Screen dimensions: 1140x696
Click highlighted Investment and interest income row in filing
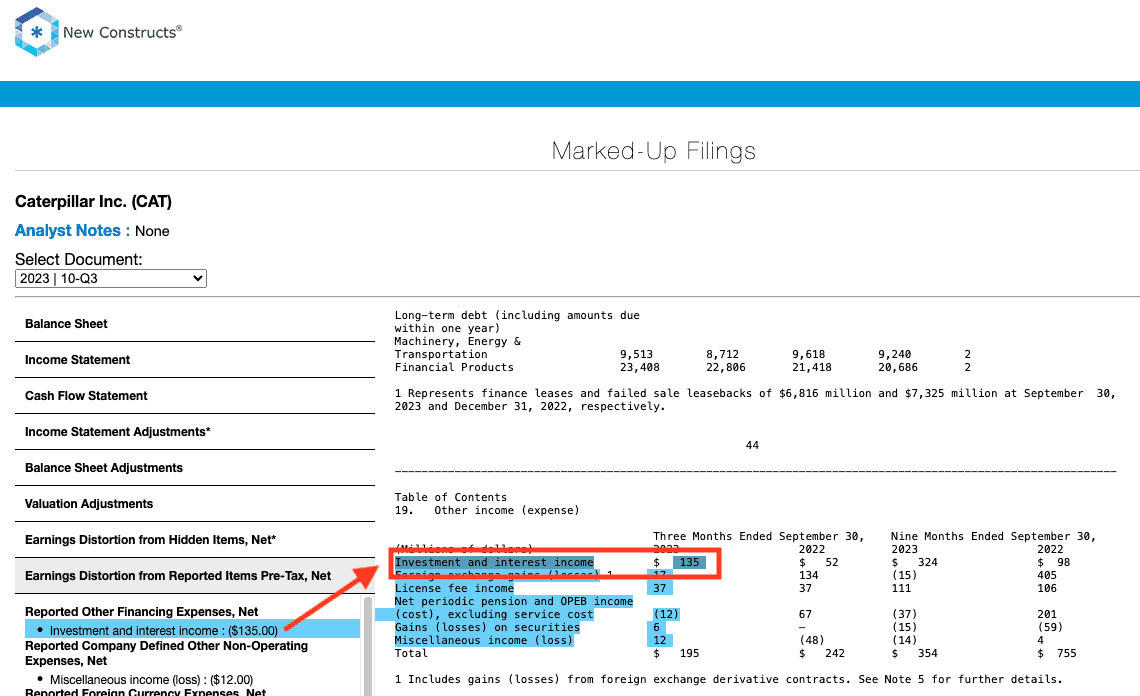coord(494,562)
